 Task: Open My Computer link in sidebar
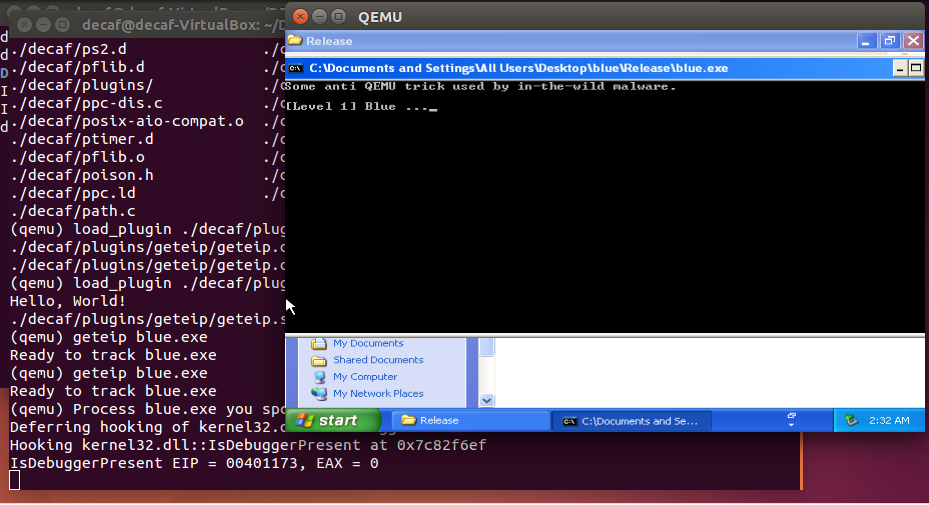(x=365, y=376)
